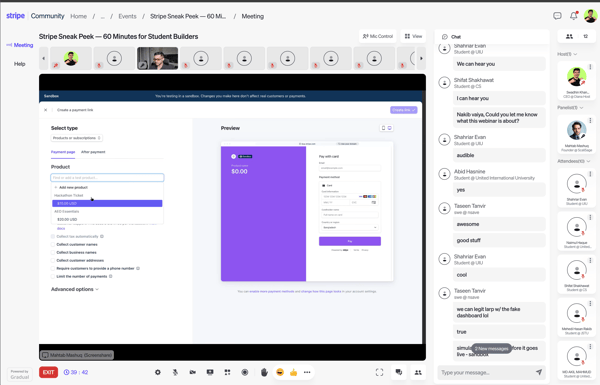
Task: Go to Events breadcrumb link
Action: tap(127, 16)
